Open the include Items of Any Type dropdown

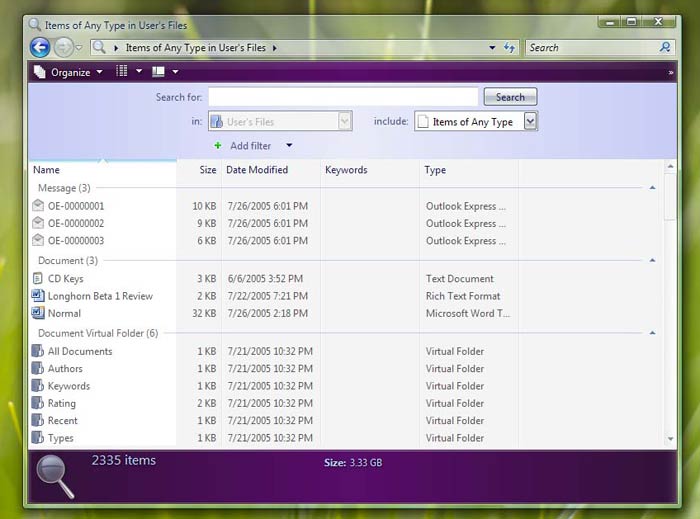531,121
